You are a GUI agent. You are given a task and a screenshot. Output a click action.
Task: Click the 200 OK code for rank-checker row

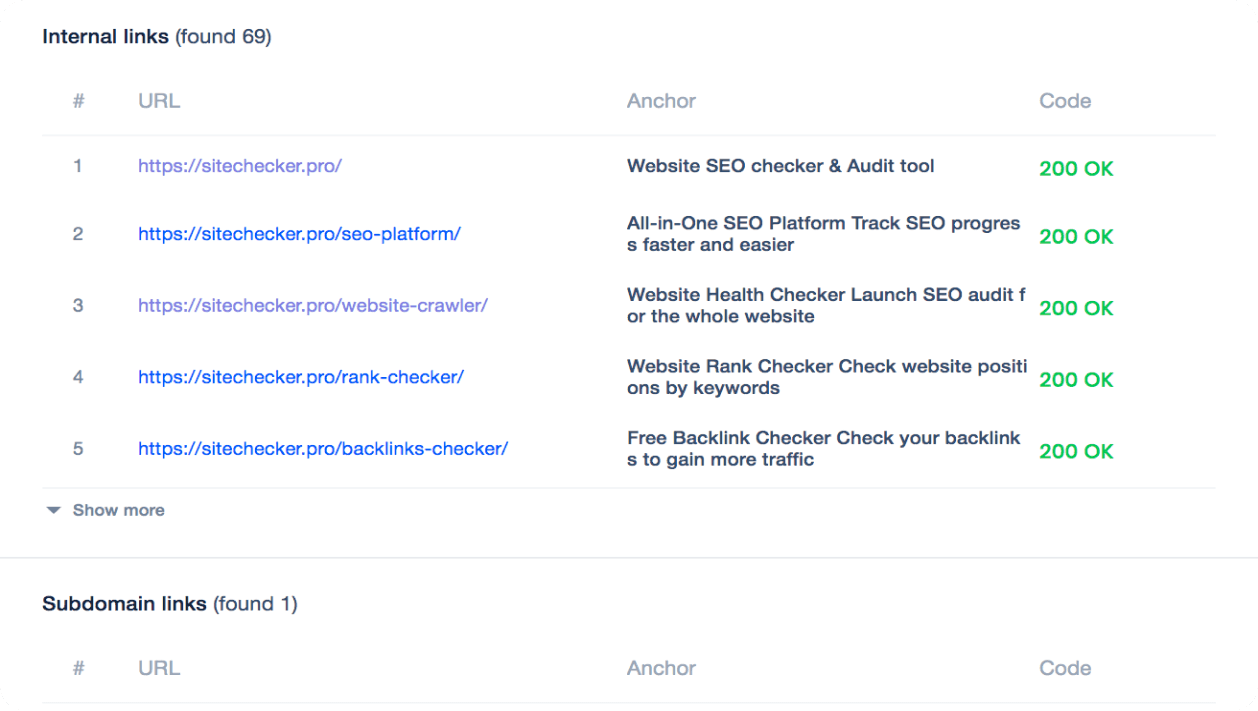1076,380
